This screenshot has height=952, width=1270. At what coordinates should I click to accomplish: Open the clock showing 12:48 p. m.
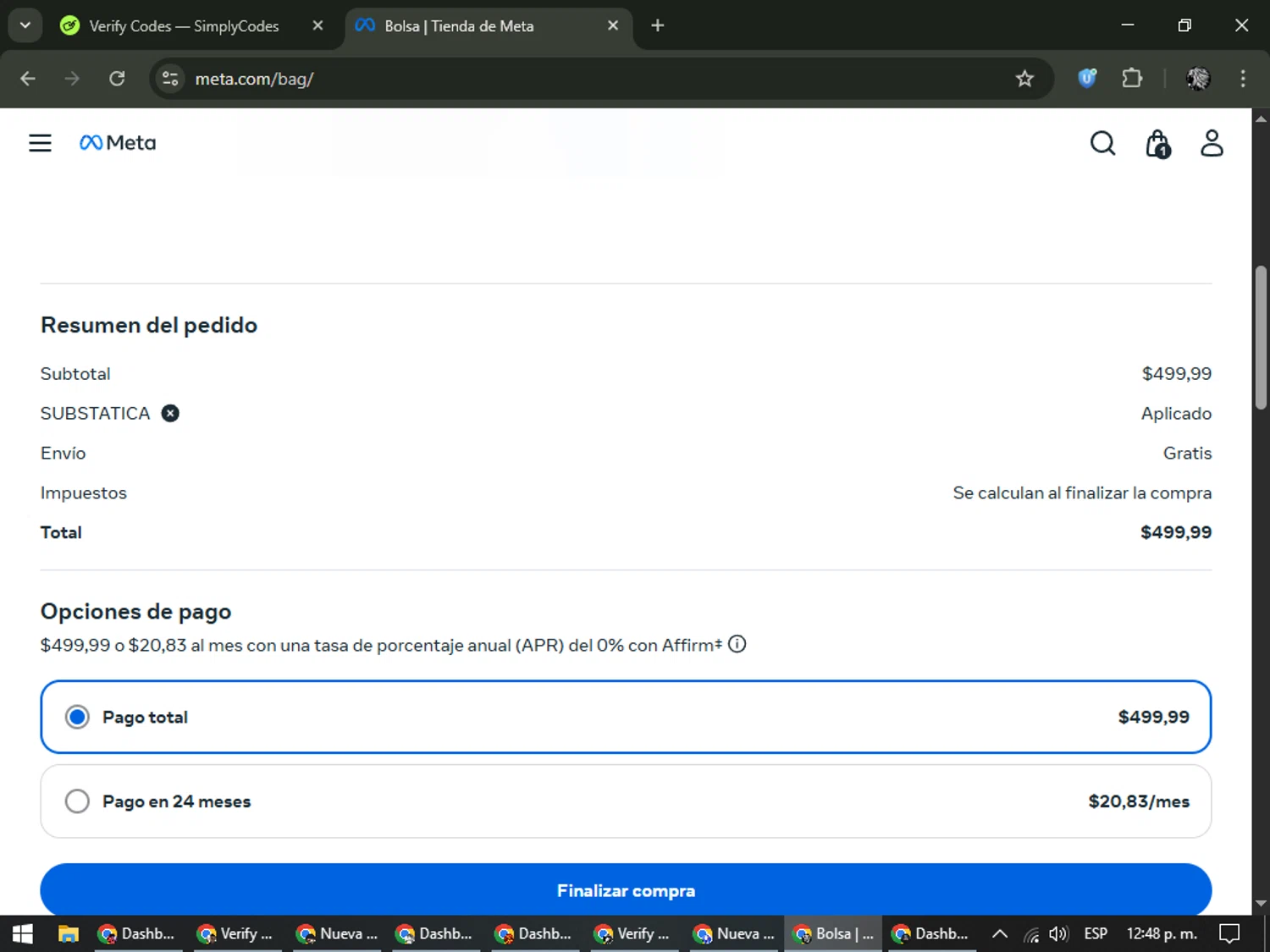coord(1162,933)
